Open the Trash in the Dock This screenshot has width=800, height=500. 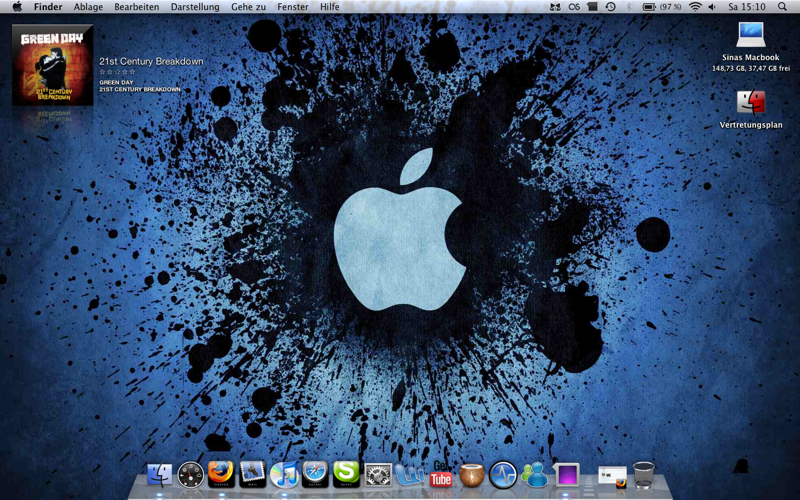click(x=643, y=474)
